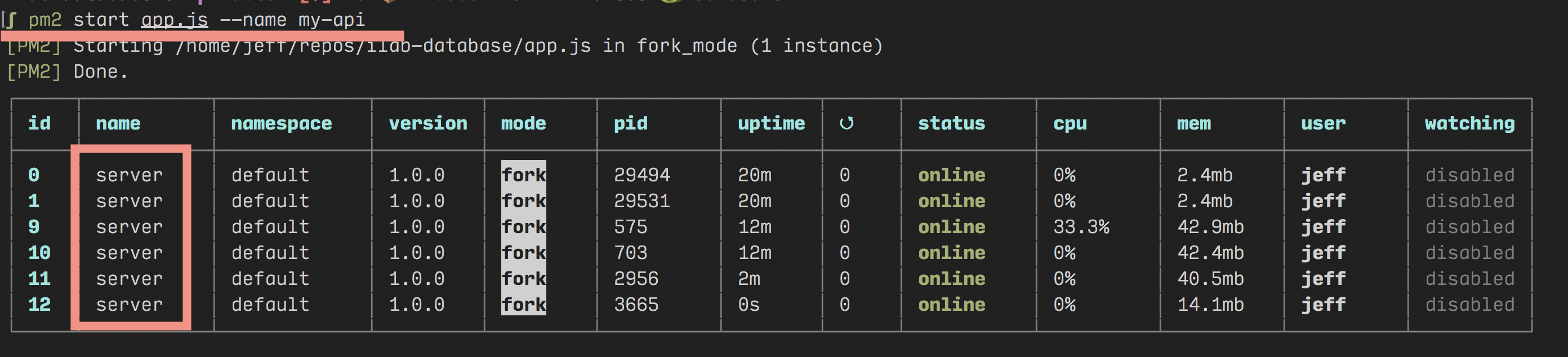Image resolution: width=1568 pixels, height=357 pixels.
Task: Click the id cell 10
Action: 39,253
